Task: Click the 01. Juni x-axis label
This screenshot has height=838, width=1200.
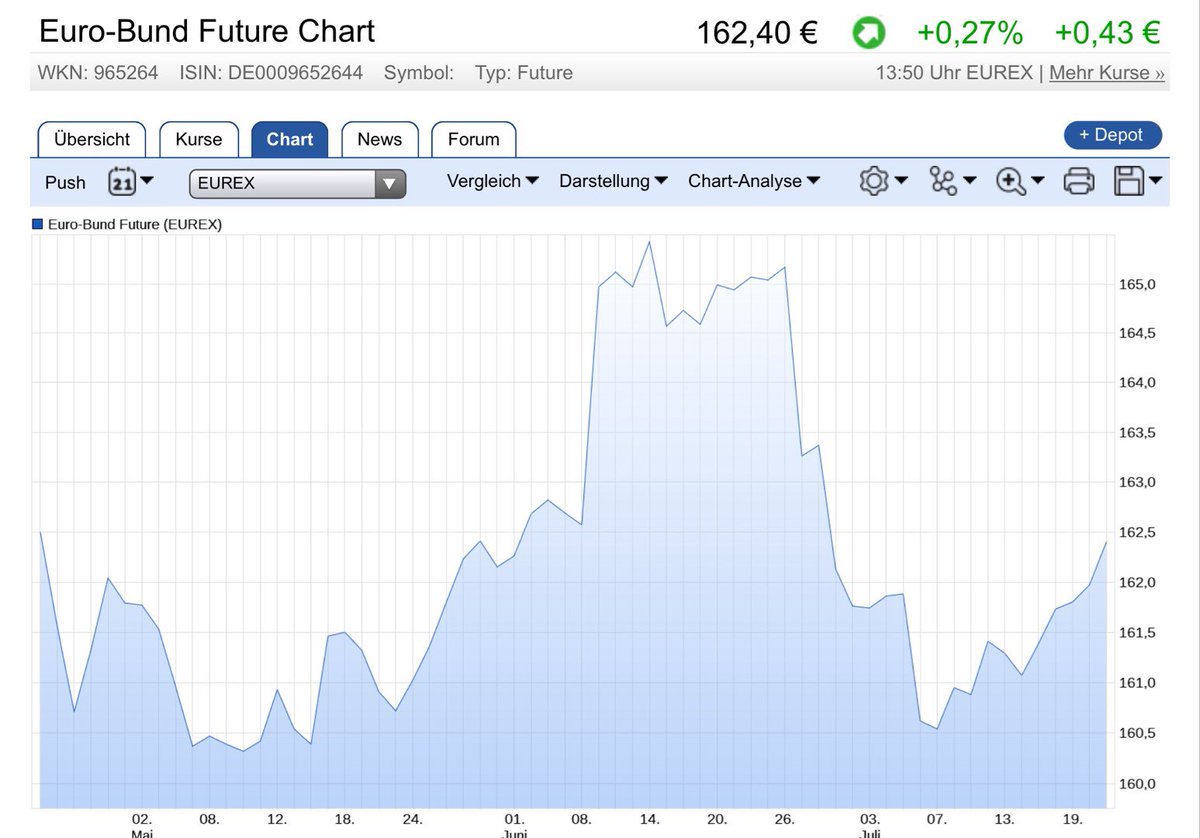Action: (x=514, y=825)
